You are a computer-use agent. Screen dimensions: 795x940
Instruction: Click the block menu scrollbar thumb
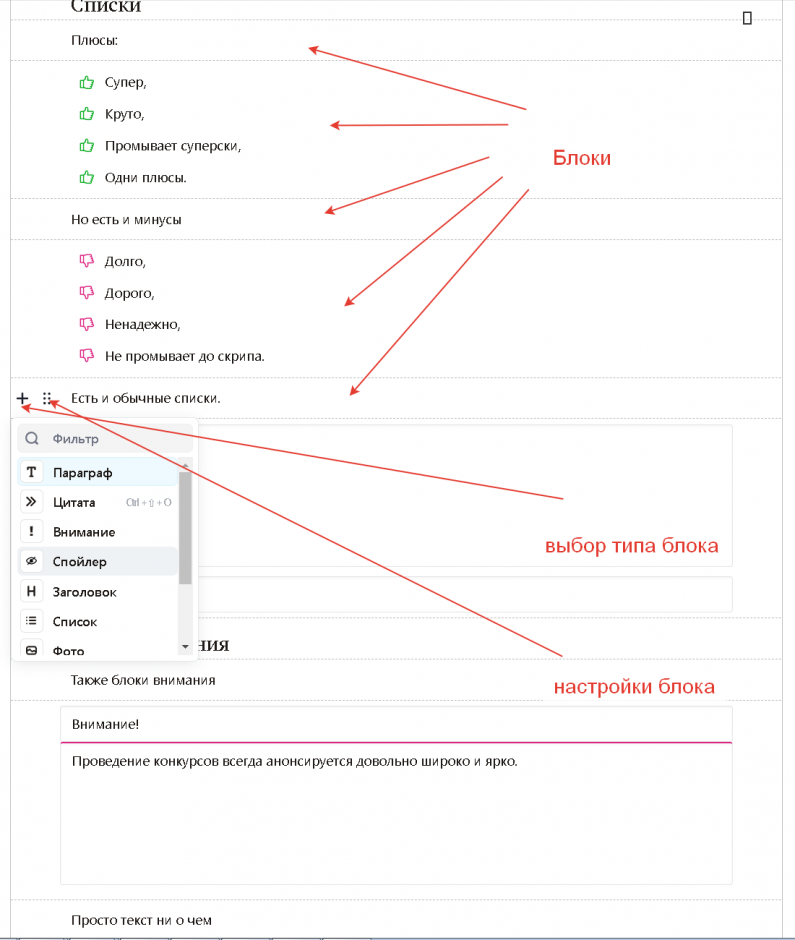[x=185, y=525]
